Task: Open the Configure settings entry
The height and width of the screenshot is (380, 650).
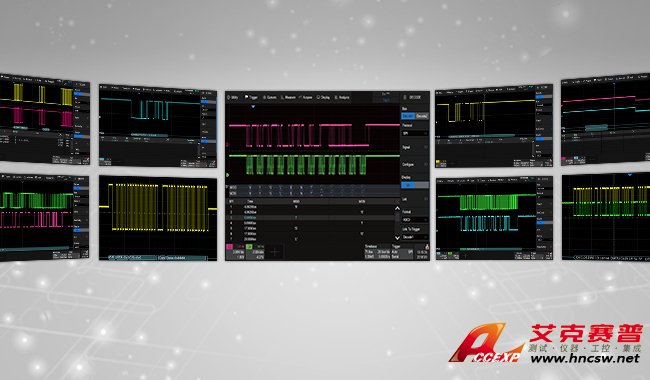Action: [x=415, y=165]
